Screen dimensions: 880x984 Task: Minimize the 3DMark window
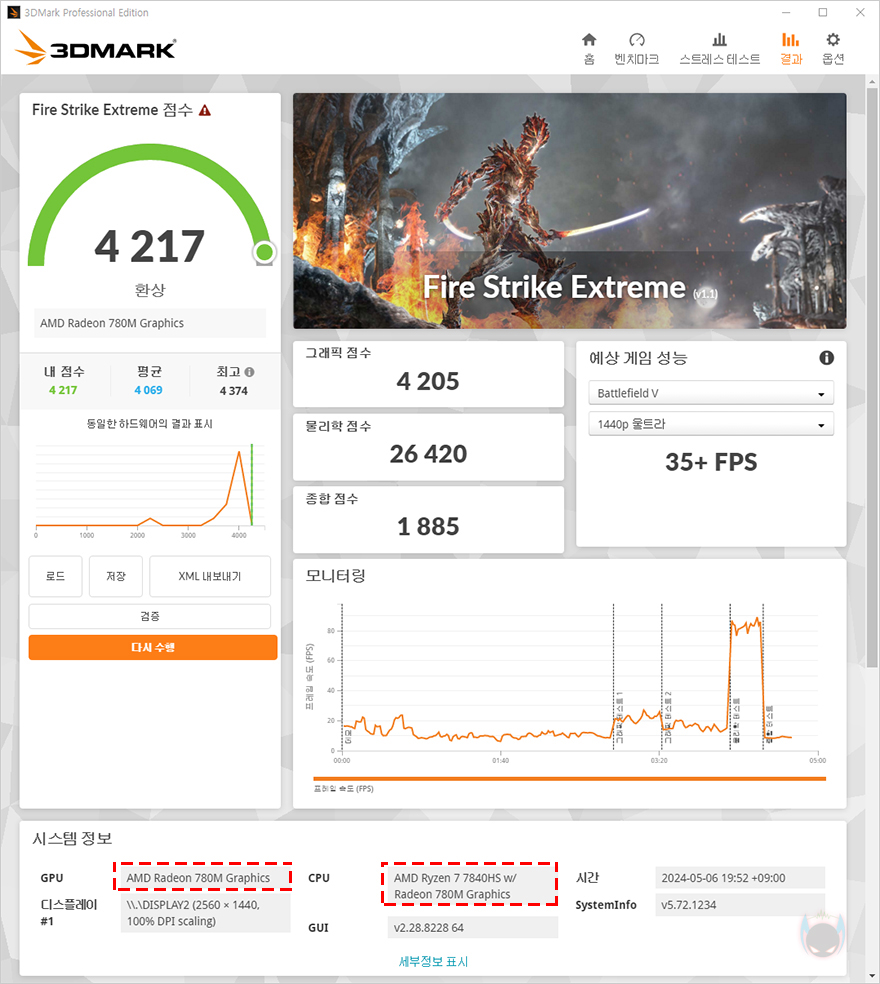pyautogui.click(x=786, y=13)
